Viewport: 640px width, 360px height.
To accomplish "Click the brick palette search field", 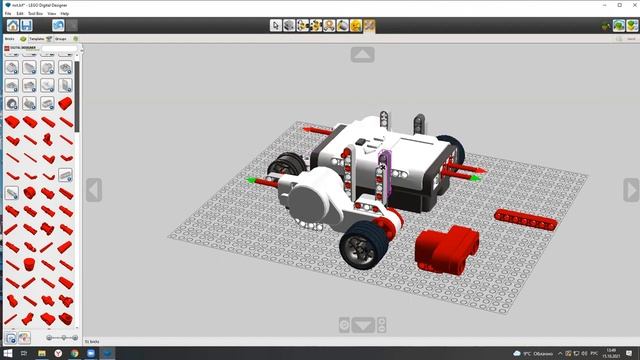I will (59, 48).
